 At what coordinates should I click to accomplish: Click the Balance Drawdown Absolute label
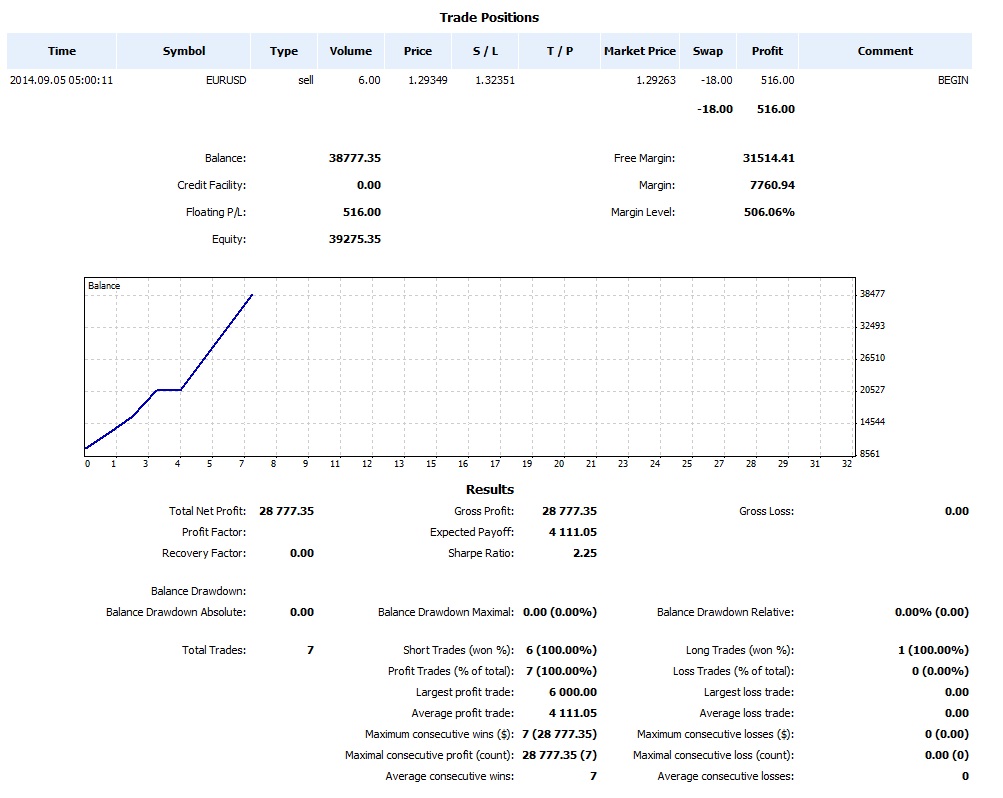[x=176, y=612]
